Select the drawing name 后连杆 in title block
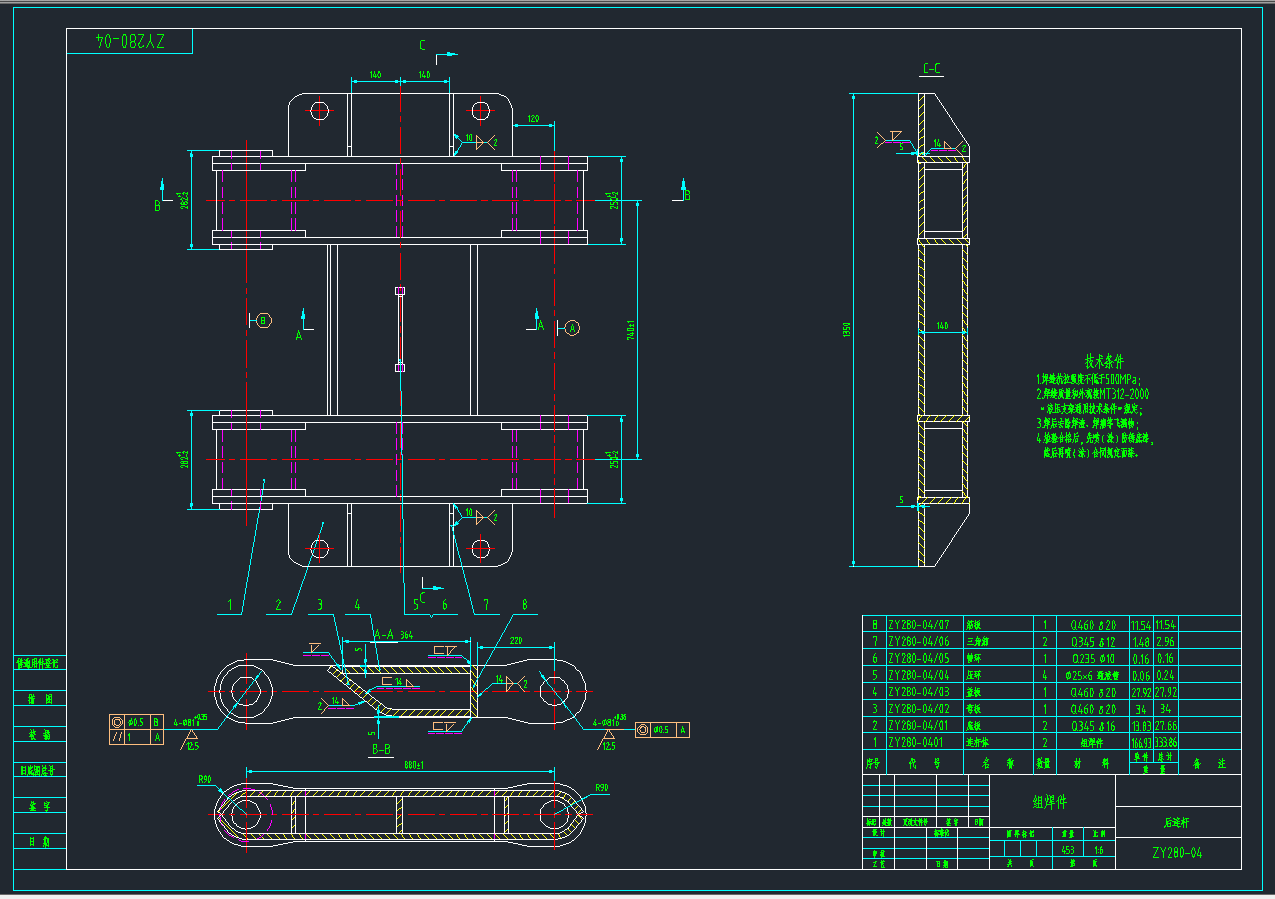This screenshot has height=899, width=1275. point(1177,822)
